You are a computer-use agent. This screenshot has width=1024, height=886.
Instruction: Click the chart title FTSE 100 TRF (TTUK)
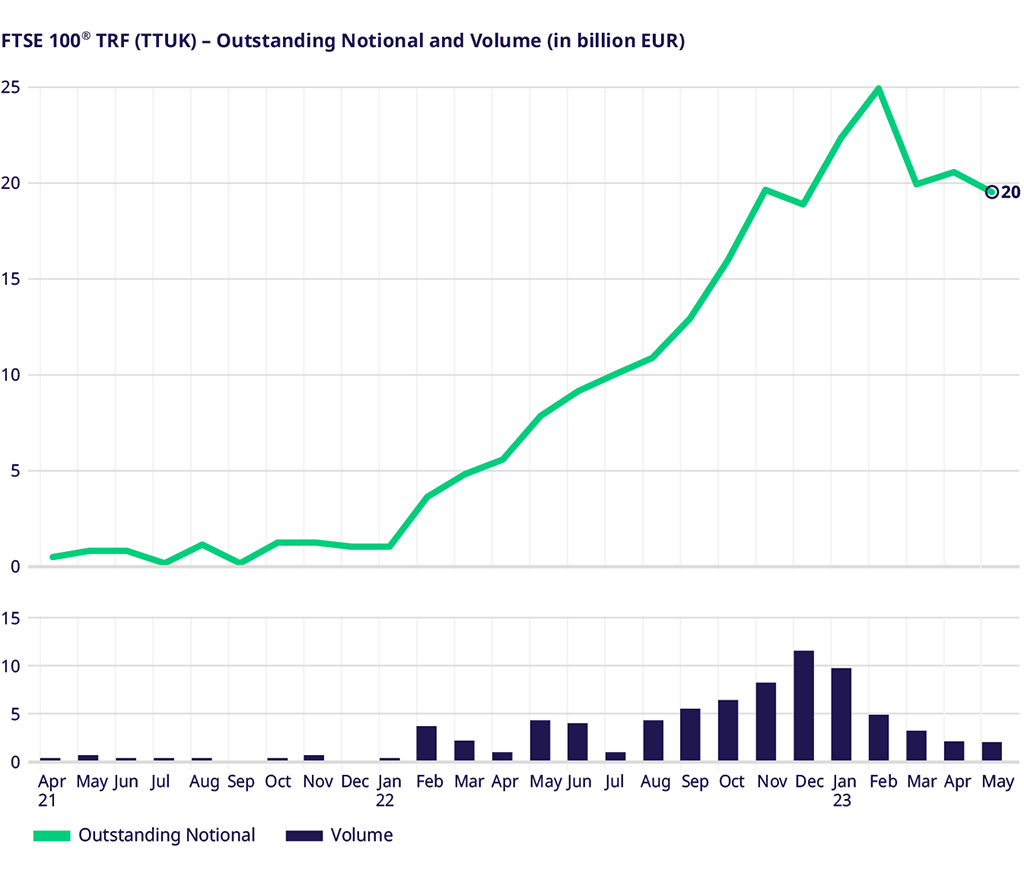(x=342, y=42)
